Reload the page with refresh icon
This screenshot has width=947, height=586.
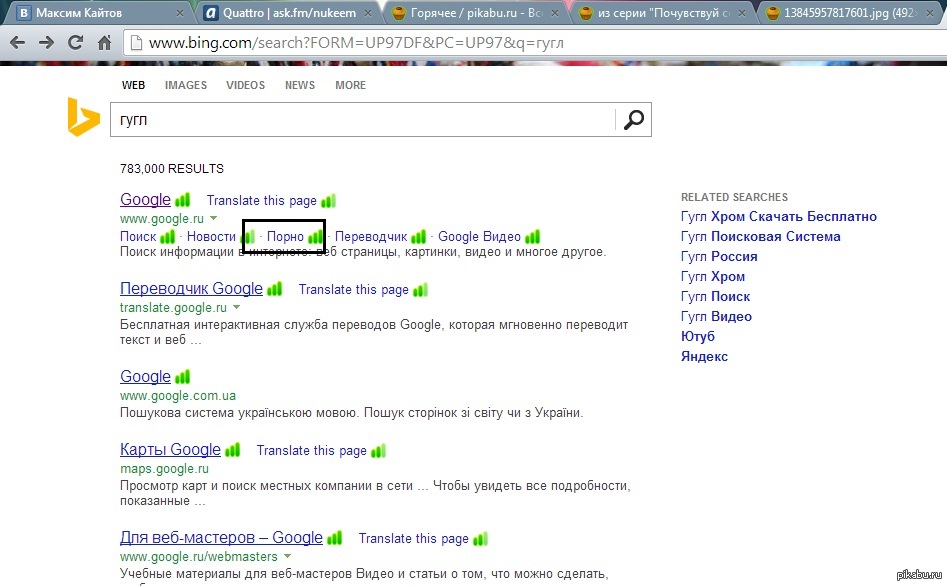(75, 43)
